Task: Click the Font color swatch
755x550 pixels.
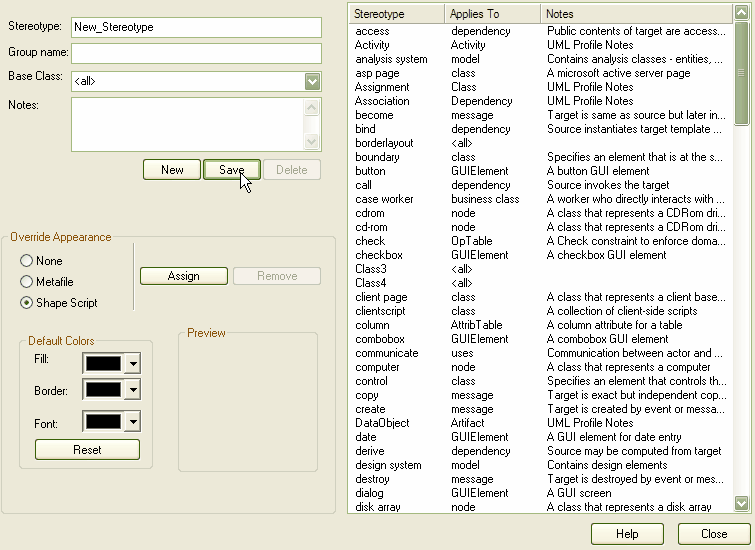Action: coord(104,423)
